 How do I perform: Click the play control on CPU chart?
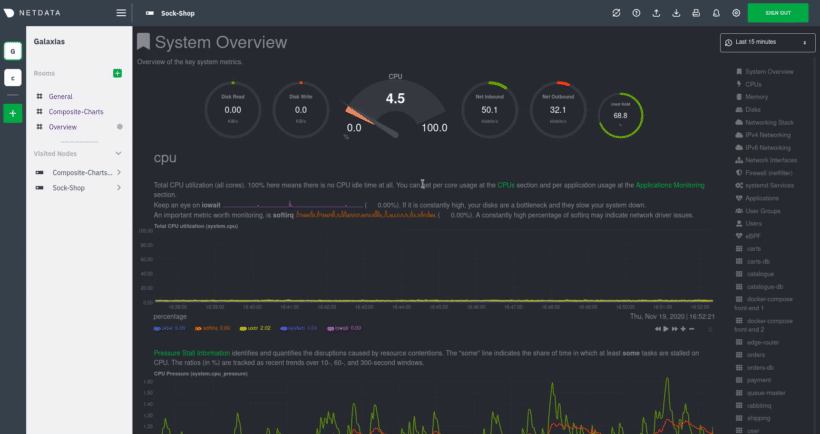(x=666, y=329)
